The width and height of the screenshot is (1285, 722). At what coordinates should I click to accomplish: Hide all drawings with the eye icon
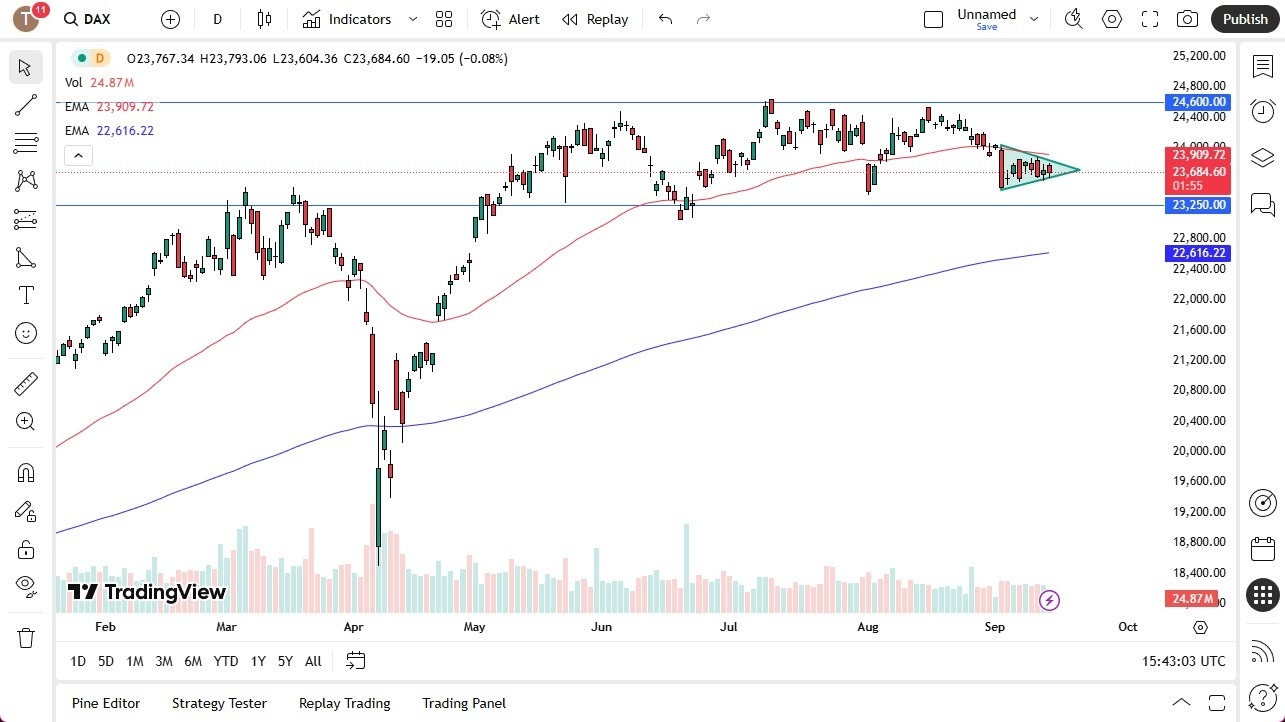25,586
